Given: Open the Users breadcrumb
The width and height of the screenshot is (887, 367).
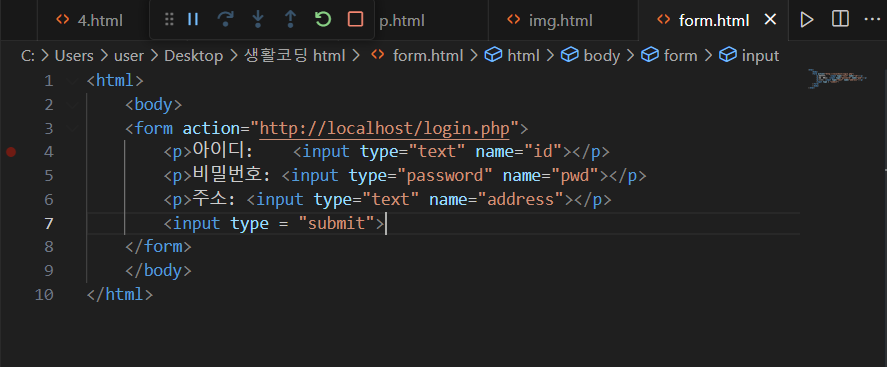Looking at the screenshot, I should point(74,55).
